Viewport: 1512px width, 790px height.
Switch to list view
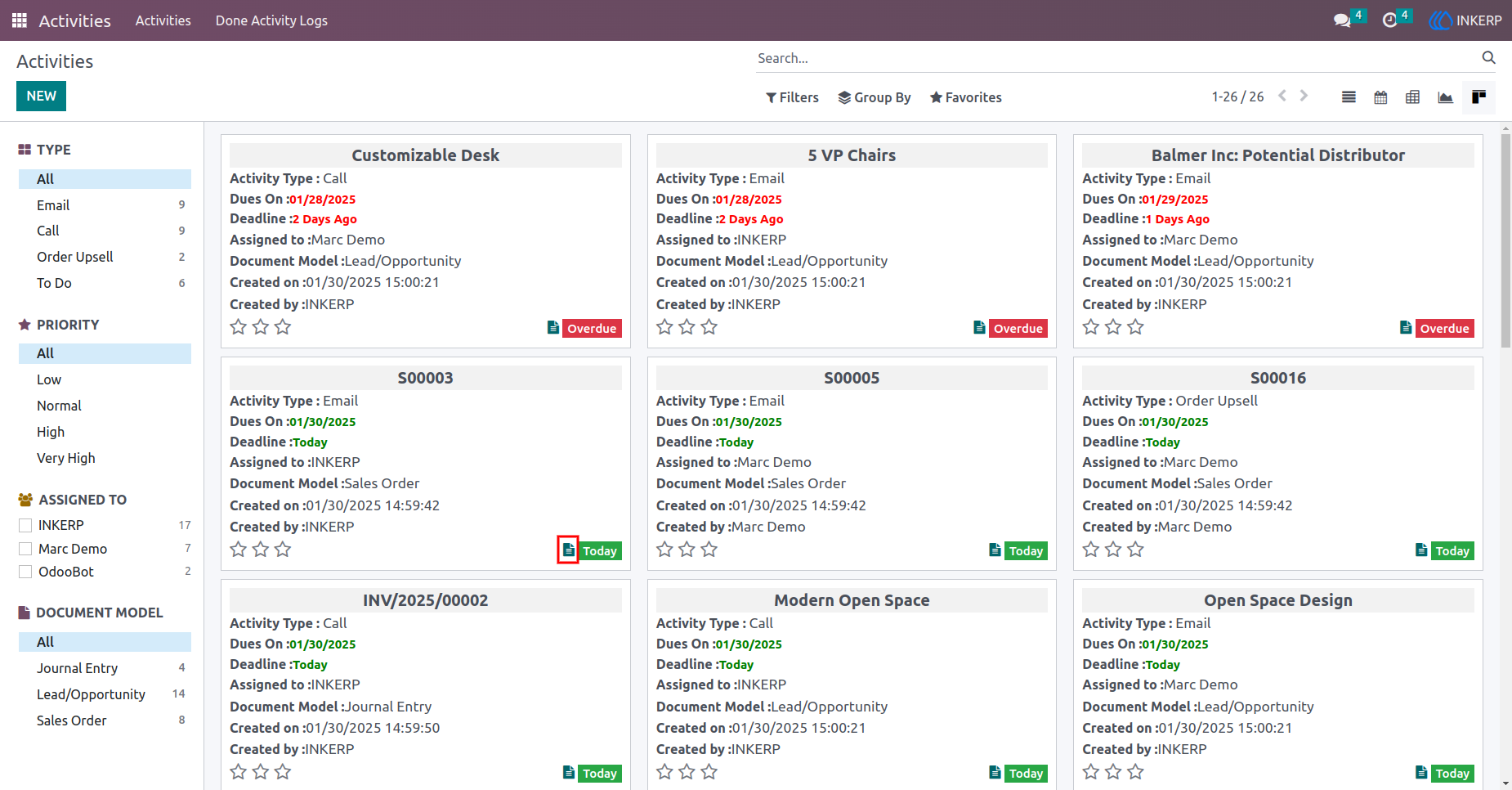tap(1349, 97)
